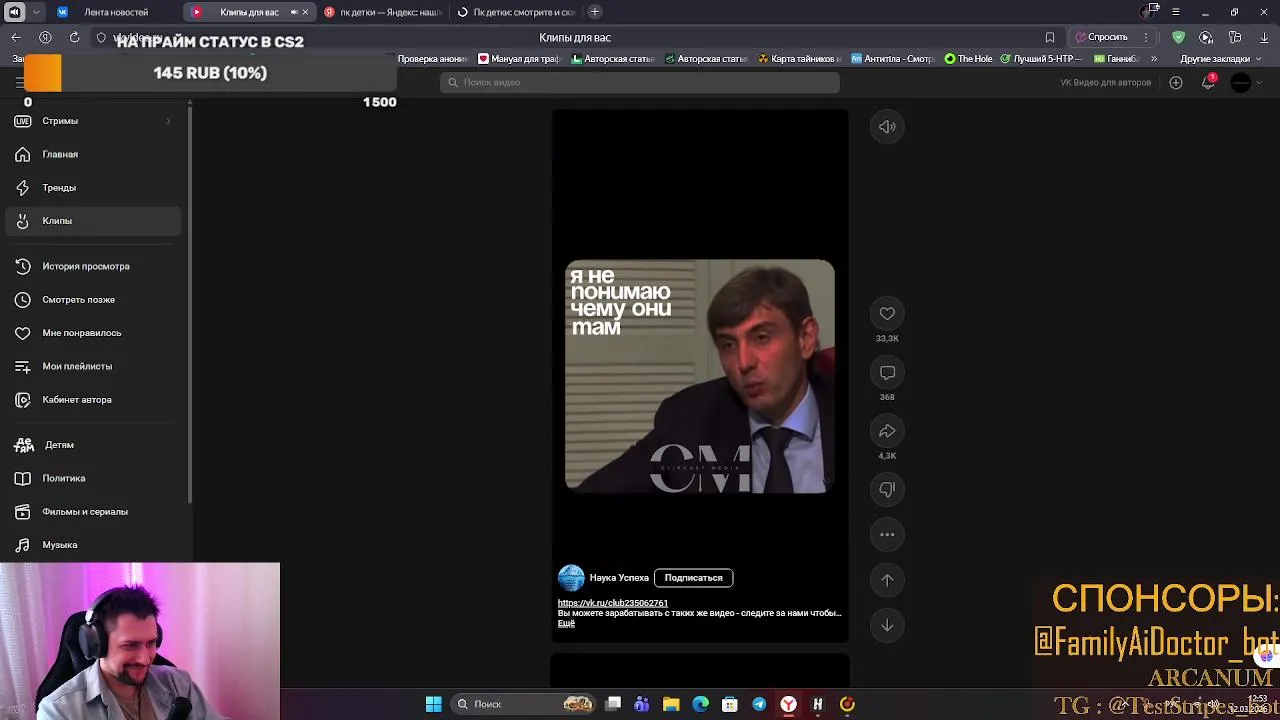Open Наука Успеха channel avatar
This screenshot has width=1280, height=720.
[571, 578]
